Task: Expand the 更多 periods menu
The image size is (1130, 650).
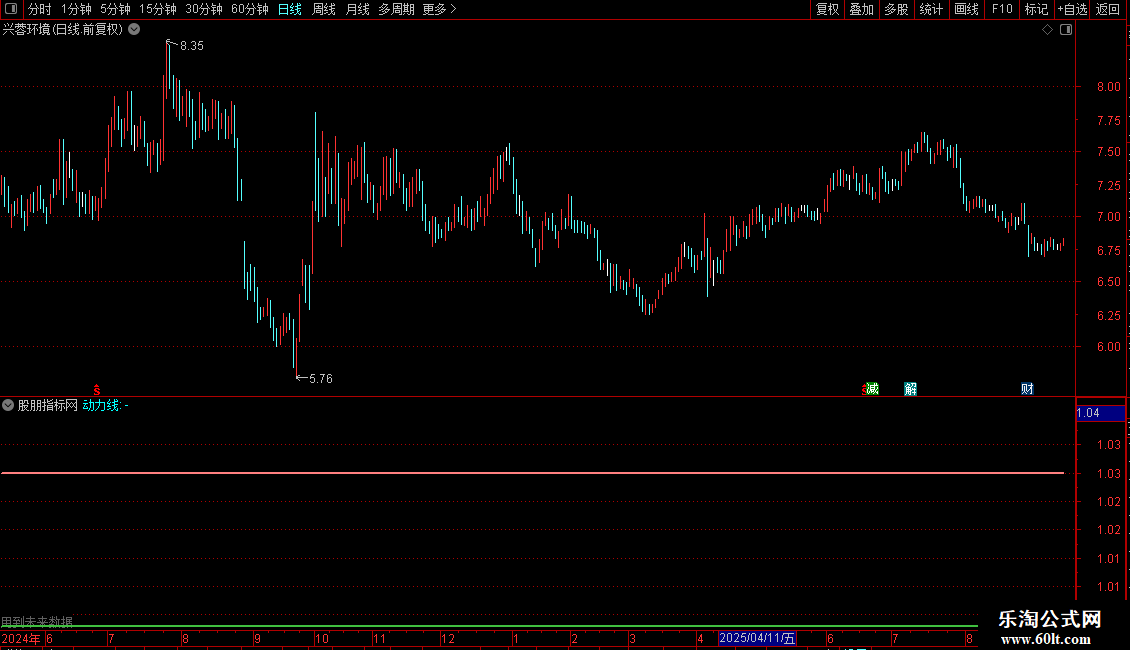Action: [x=440, y=9]
